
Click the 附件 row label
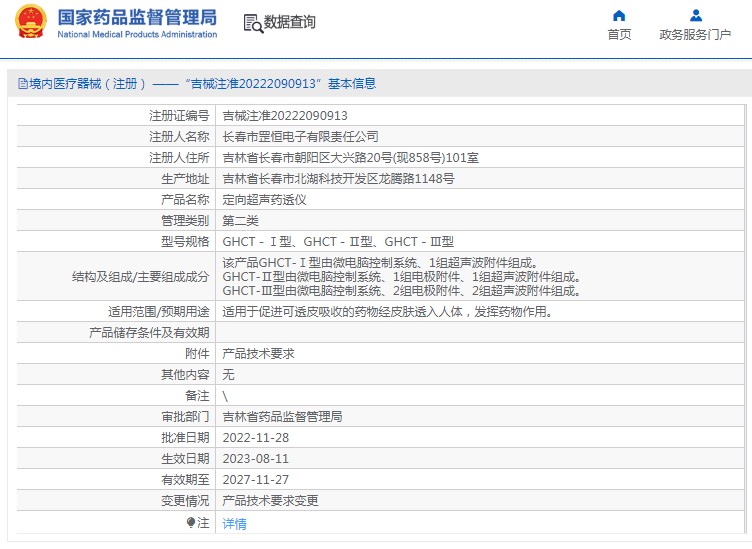[x=197, y=354]
